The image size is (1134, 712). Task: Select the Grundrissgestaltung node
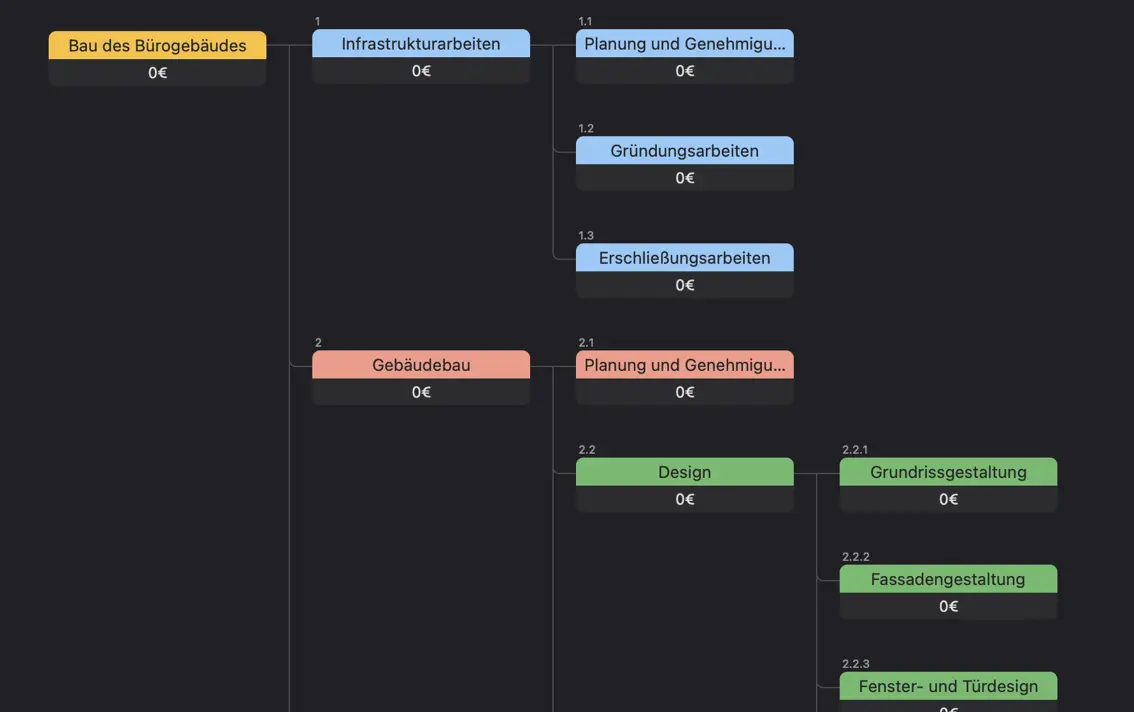pos(948,472)
